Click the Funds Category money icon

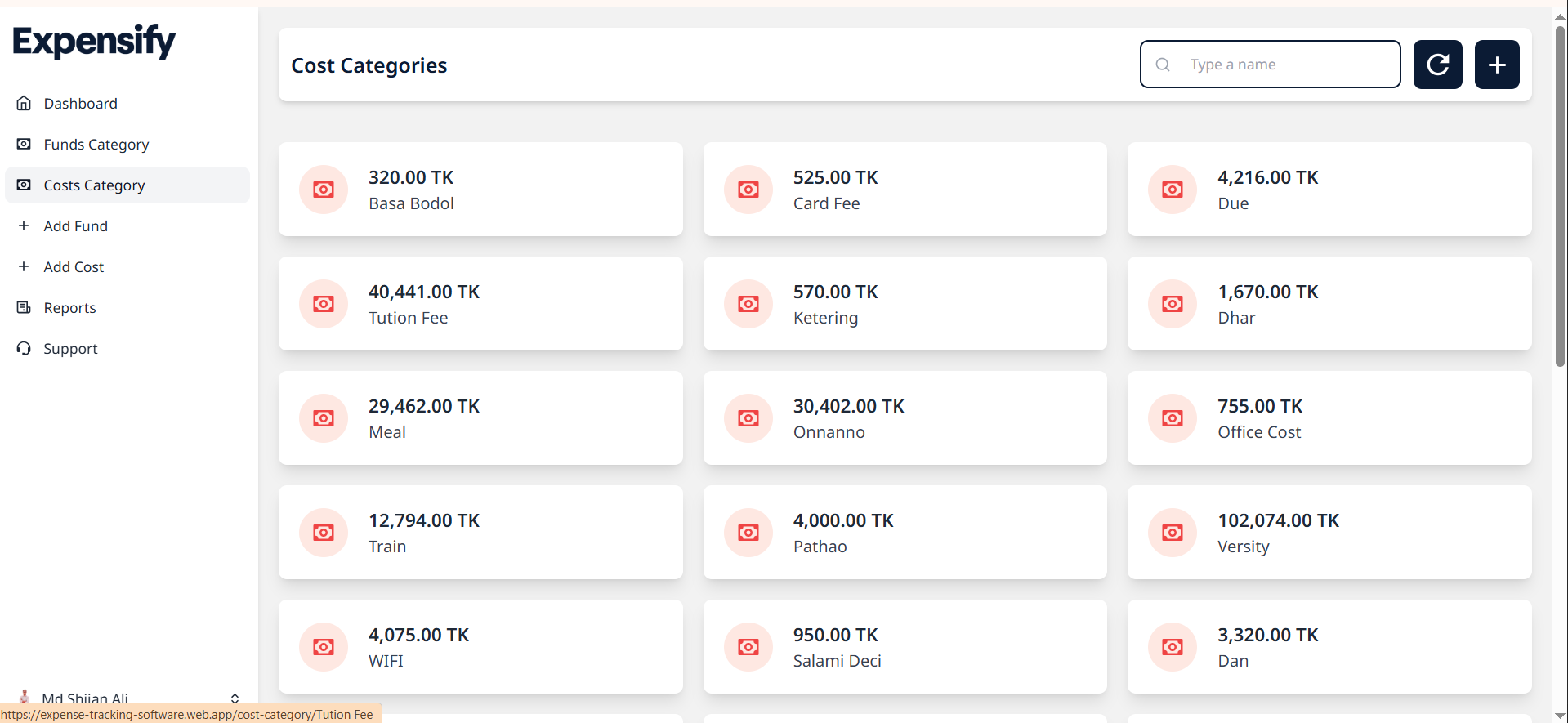pos(24,145)
